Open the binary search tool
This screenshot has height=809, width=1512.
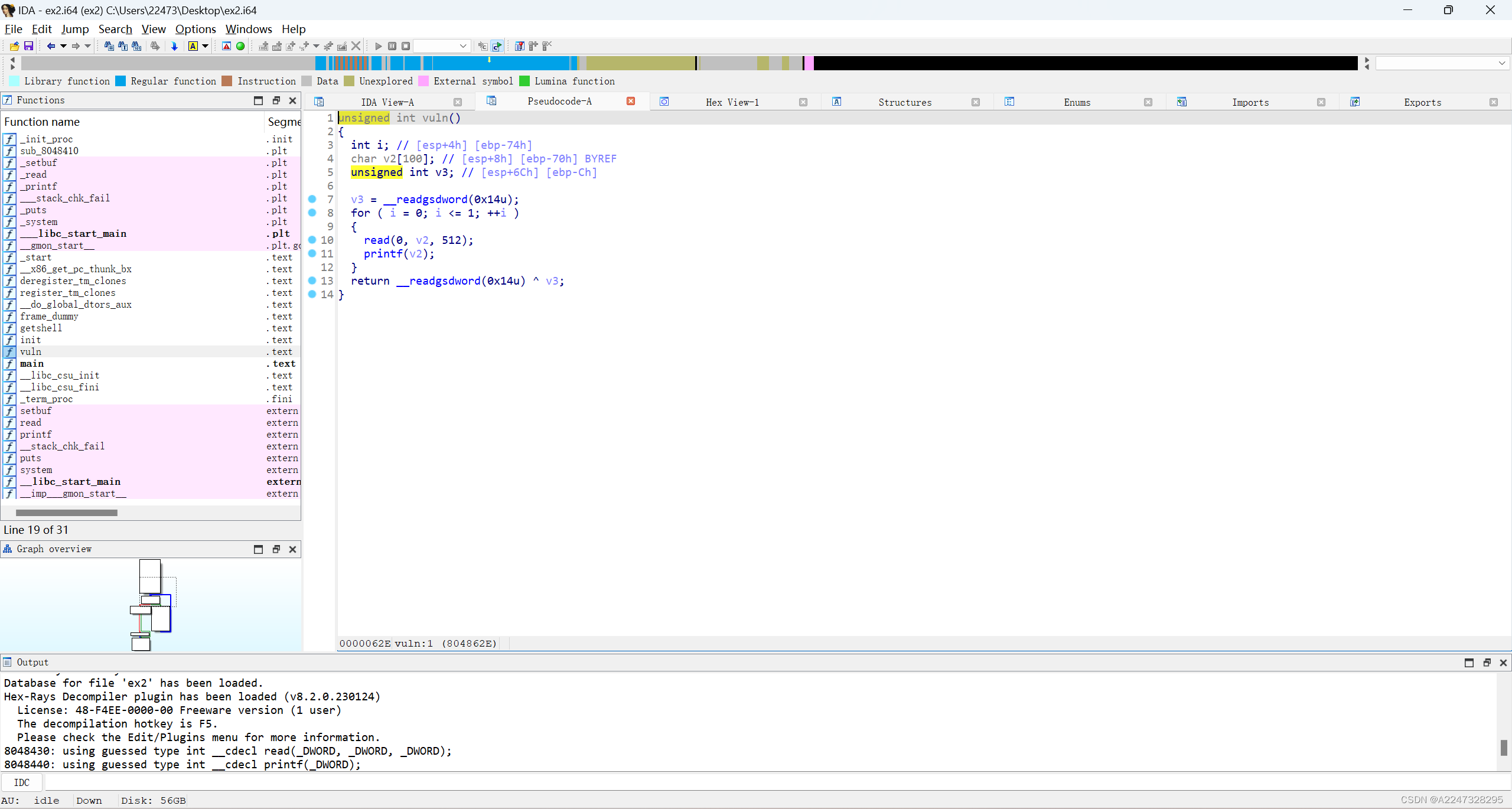click(136, 45)
